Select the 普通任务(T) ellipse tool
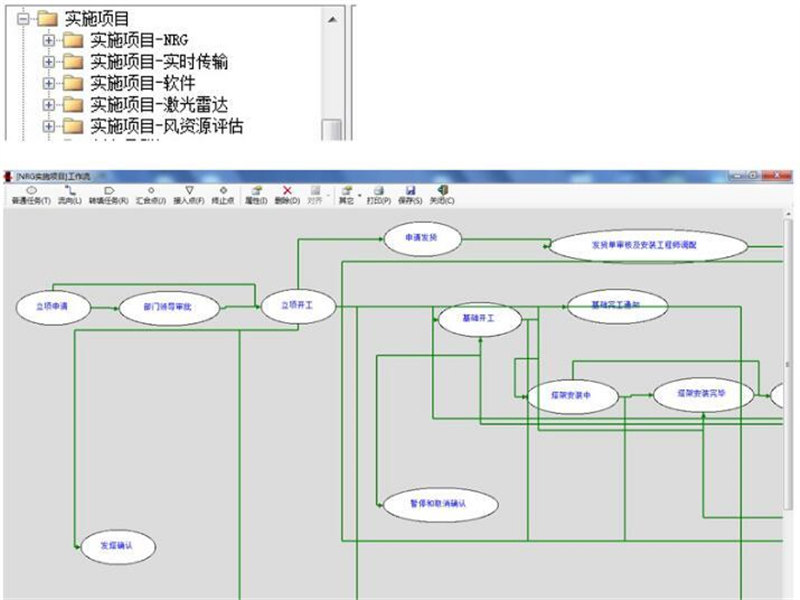The width and height of the screenshot is (800, 600). click(x=31, y=195)
